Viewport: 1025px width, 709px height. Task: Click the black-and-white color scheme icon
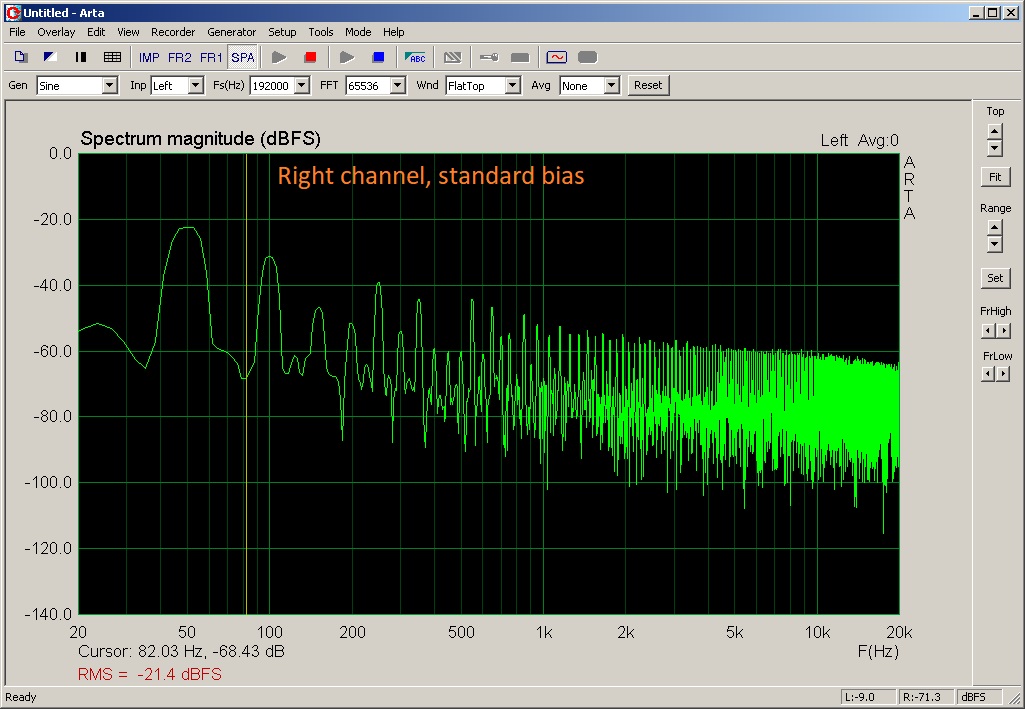[x=50, y=58]
